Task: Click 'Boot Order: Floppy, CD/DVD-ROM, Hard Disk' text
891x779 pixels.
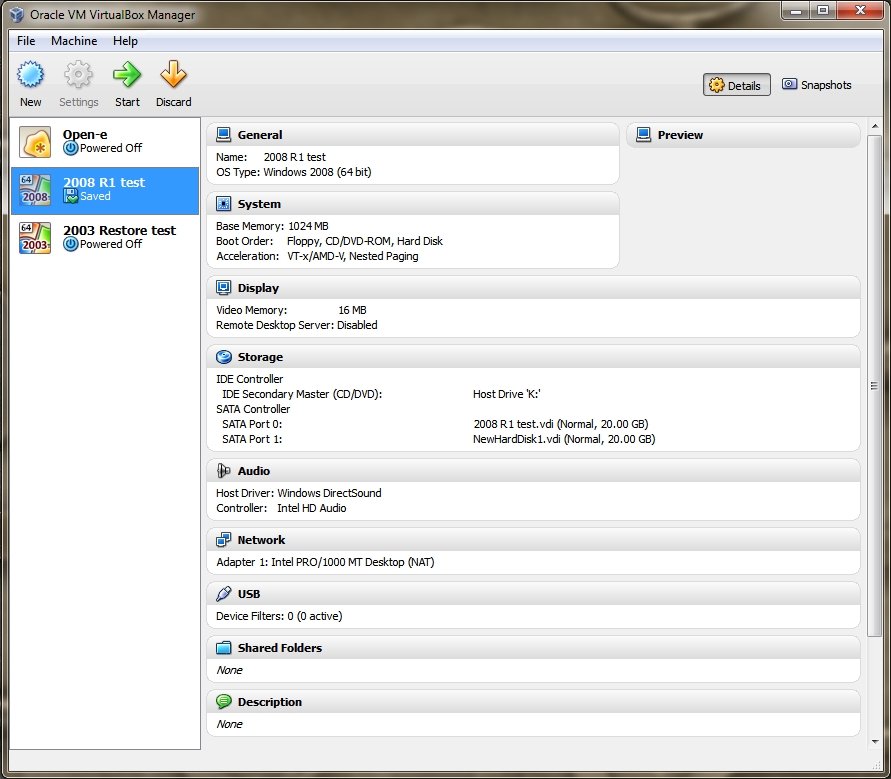Action: 330,241
